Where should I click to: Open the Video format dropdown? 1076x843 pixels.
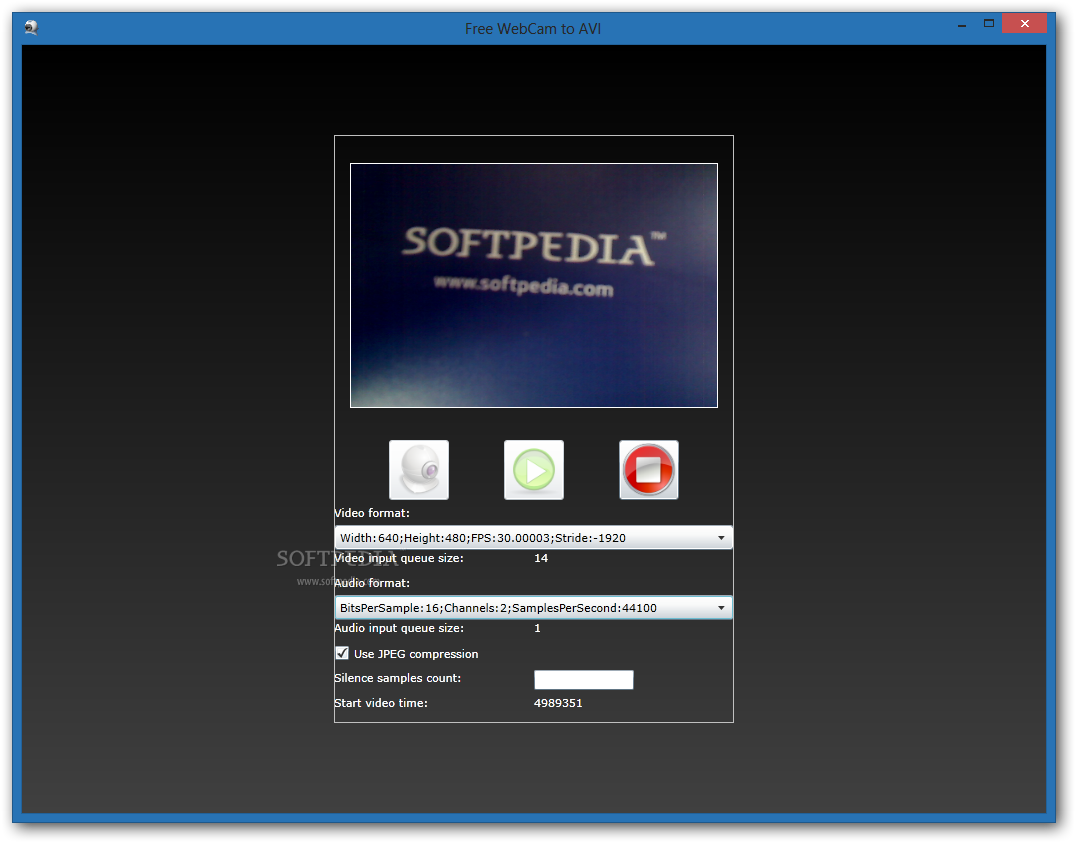click(x=533, y=538)
